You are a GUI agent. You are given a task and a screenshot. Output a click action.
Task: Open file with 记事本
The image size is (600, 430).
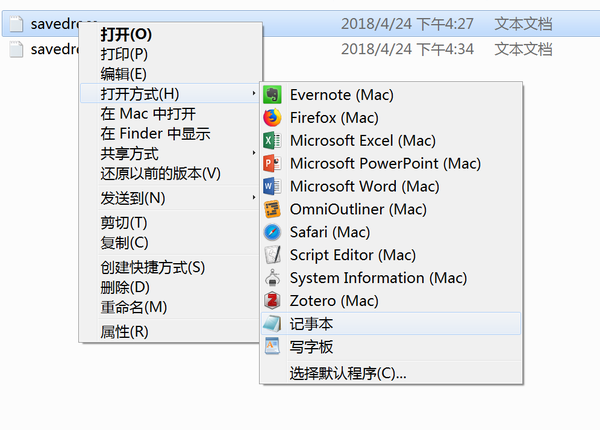(x=391, y=324)
